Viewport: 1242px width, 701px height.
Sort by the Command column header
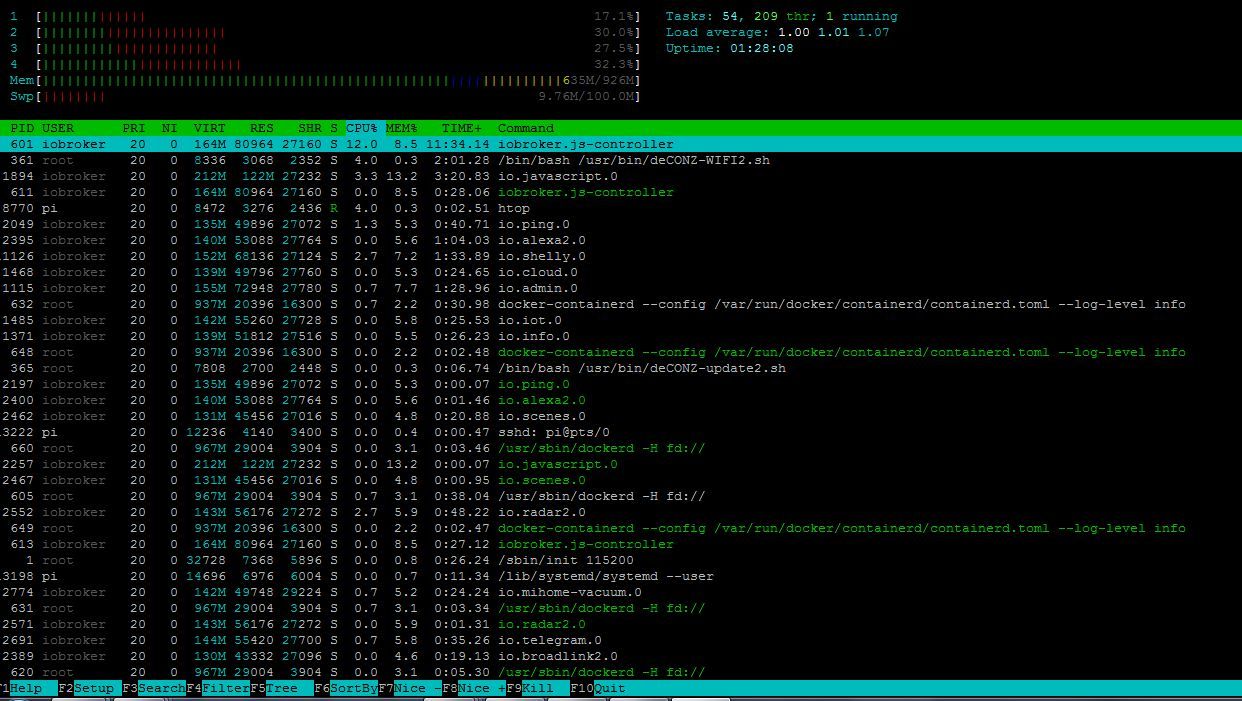pyautogui.click(x=526, y=128)
